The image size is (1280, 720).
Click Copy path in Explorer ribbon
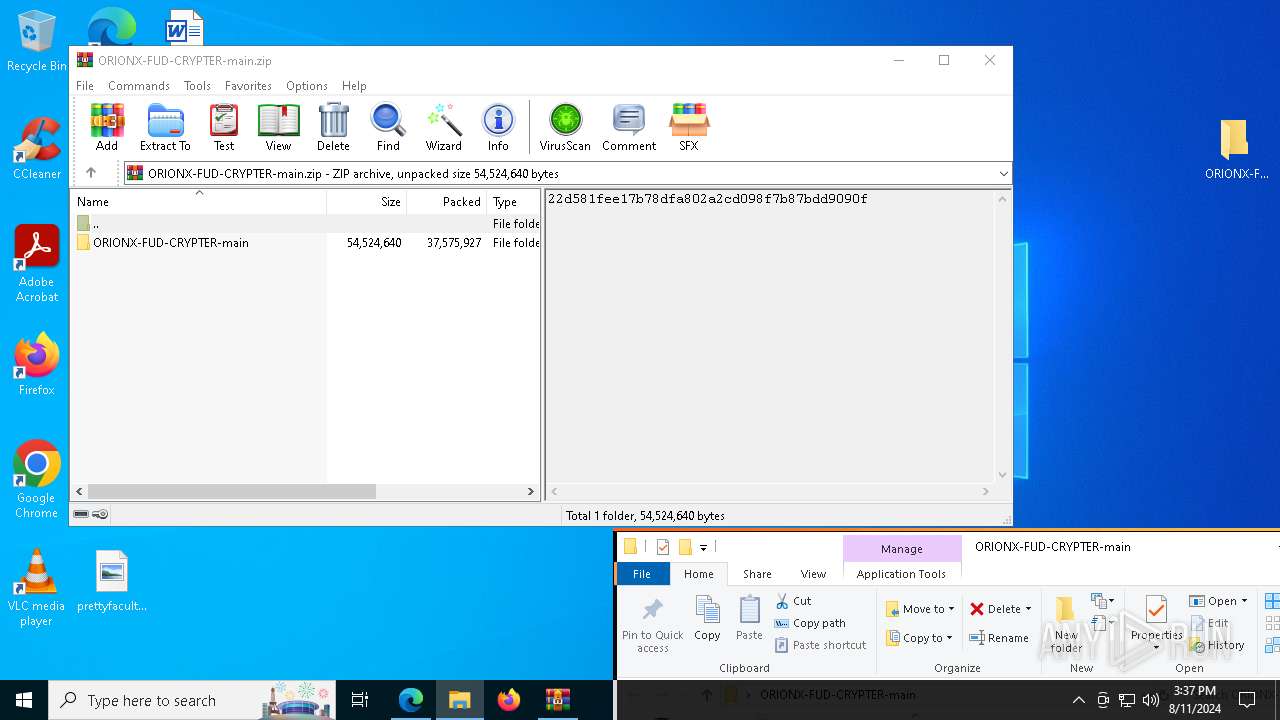809,623
